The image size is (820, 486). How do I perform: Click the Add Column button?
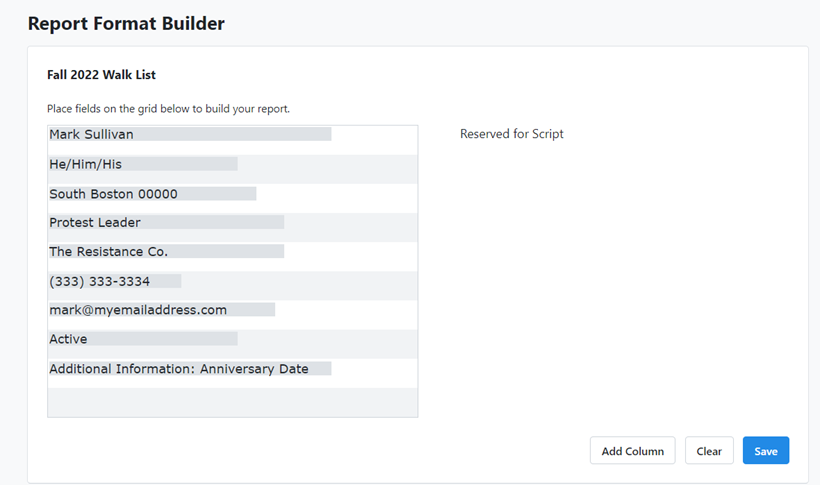pos(632,450)
